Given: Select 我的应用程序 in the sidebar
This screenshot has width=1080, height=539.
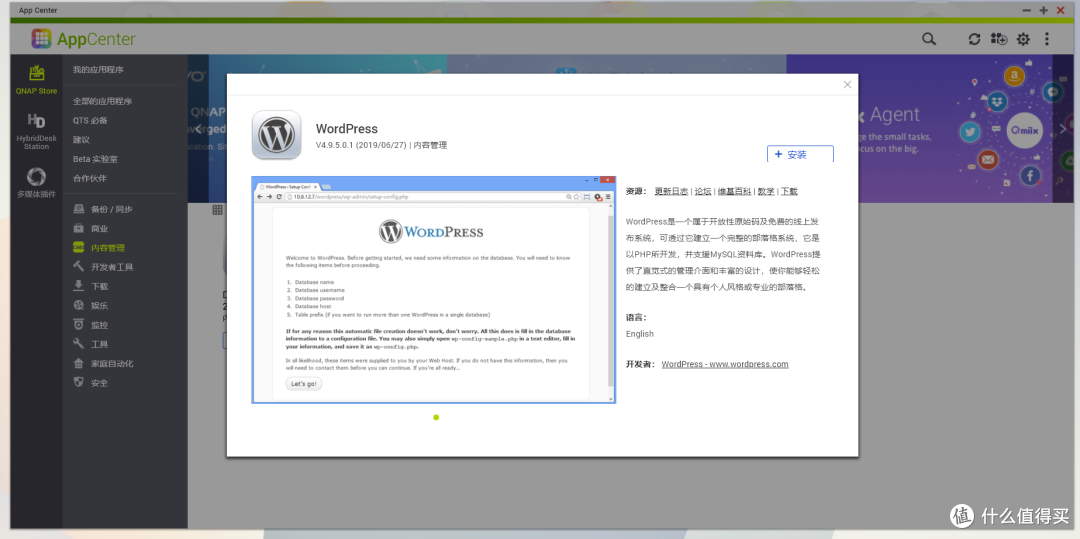Looking at the screenshot, I should pos(98,70).
